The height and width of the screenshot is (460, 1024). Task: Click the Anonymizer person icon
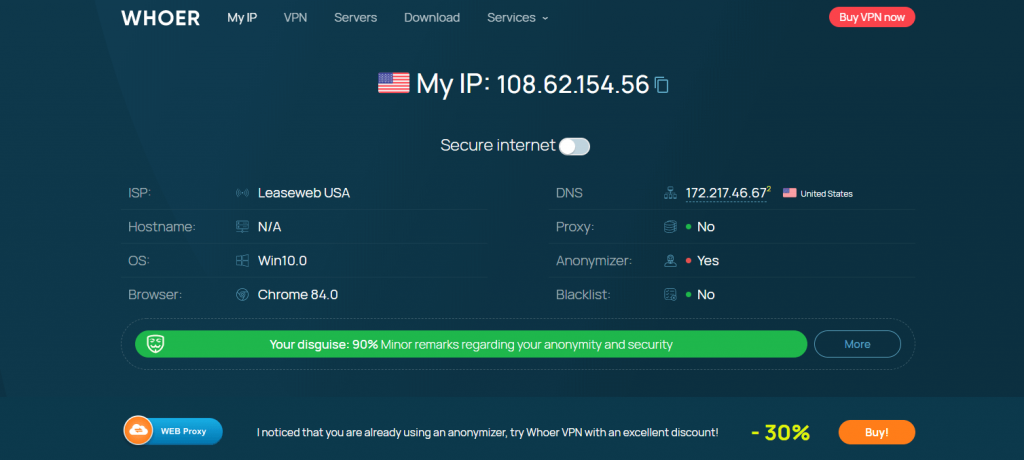click(x=669, y=261)
